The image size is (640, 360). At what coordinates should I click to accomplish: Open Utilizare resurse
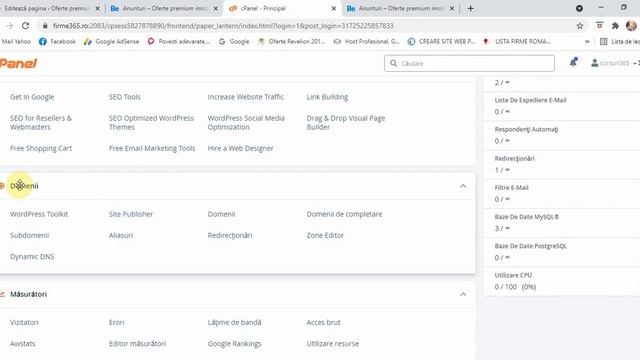333,344
